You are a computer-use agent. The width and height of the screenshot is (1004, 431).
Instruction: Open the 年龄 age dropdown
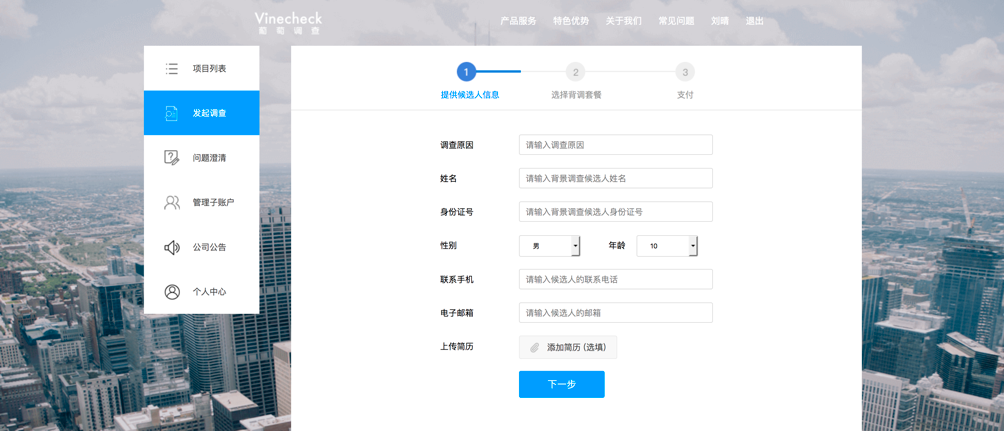point(667,246)
